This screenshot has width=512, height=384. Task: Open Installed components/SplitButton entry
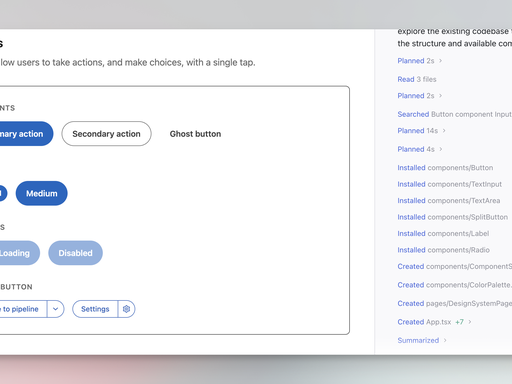click(452, 217)
